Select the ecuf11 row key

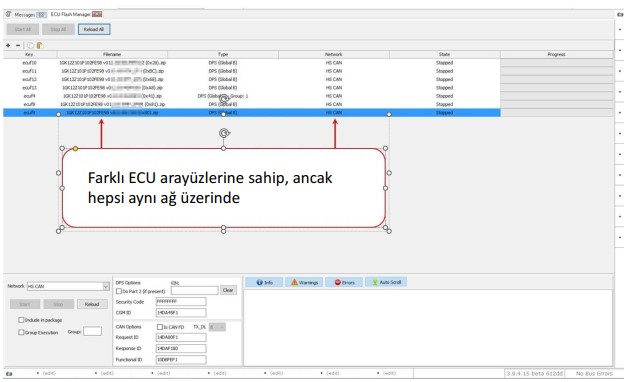29,71
